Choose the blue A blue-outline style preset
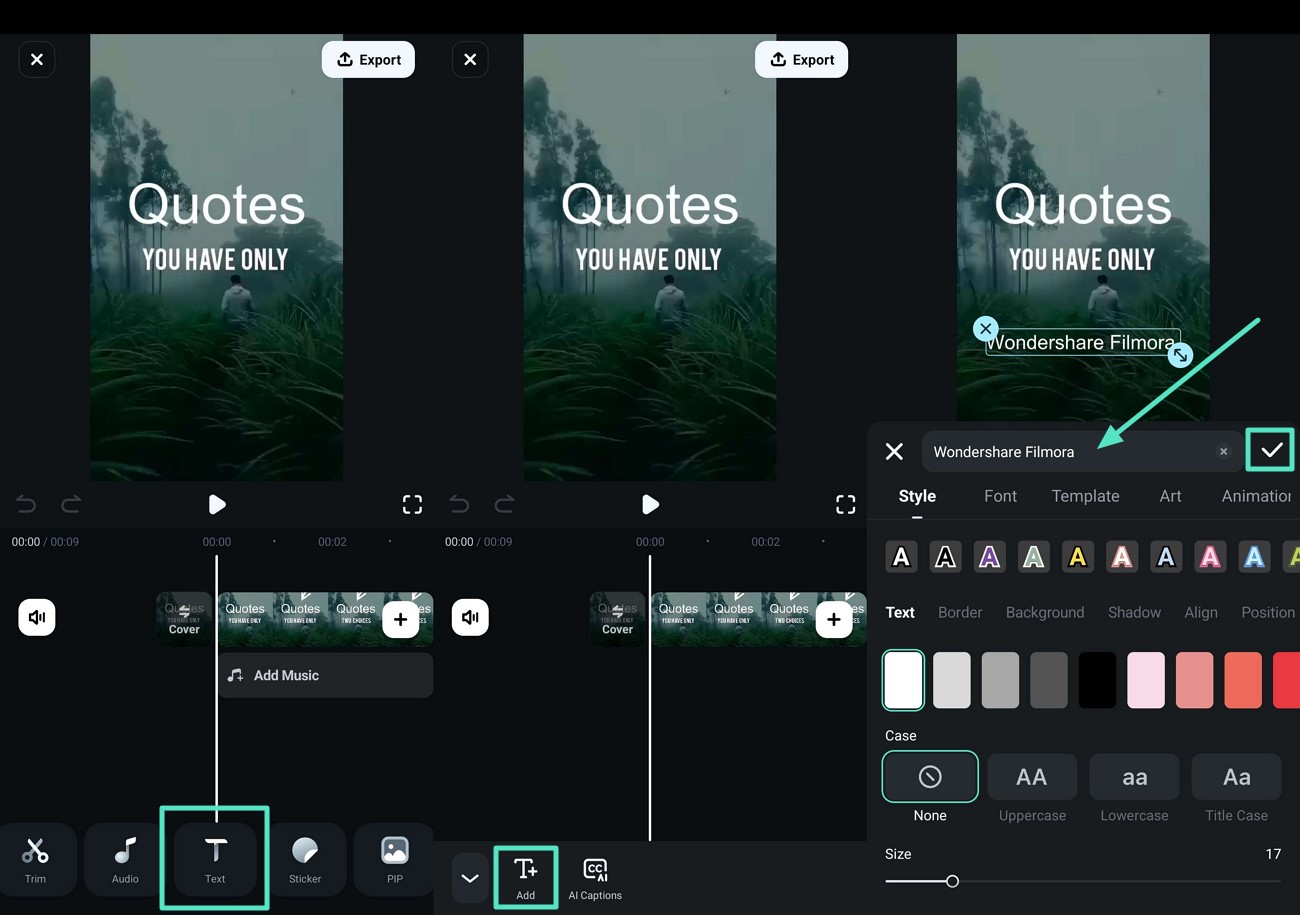 click(1254, 557)
